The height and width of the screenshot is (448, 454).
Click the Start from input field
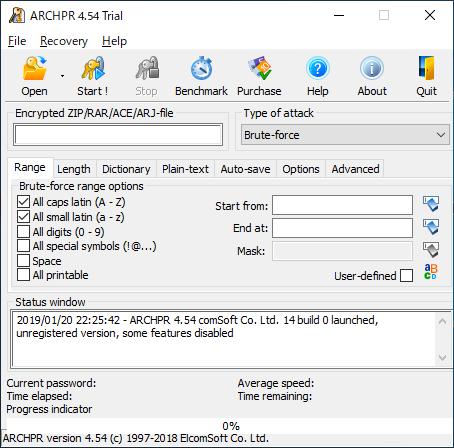pos(342,205)
